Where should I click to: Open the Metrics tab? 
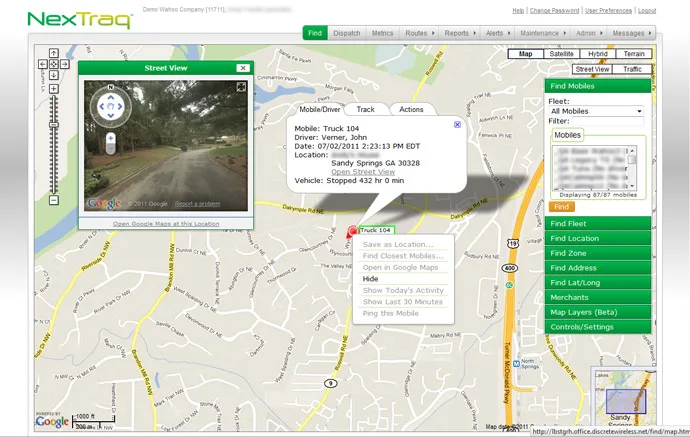pyautogui.click(x=382, y=33)
